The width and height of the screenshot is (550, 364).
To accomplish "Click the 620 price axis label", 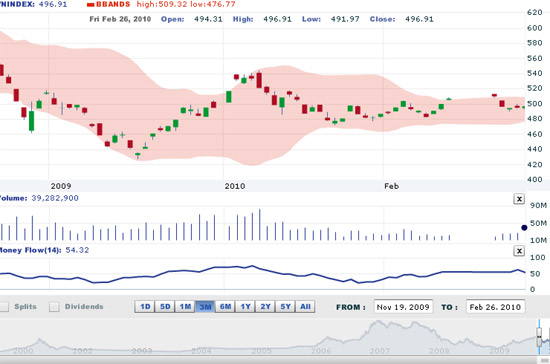I will tap(535, 12).
